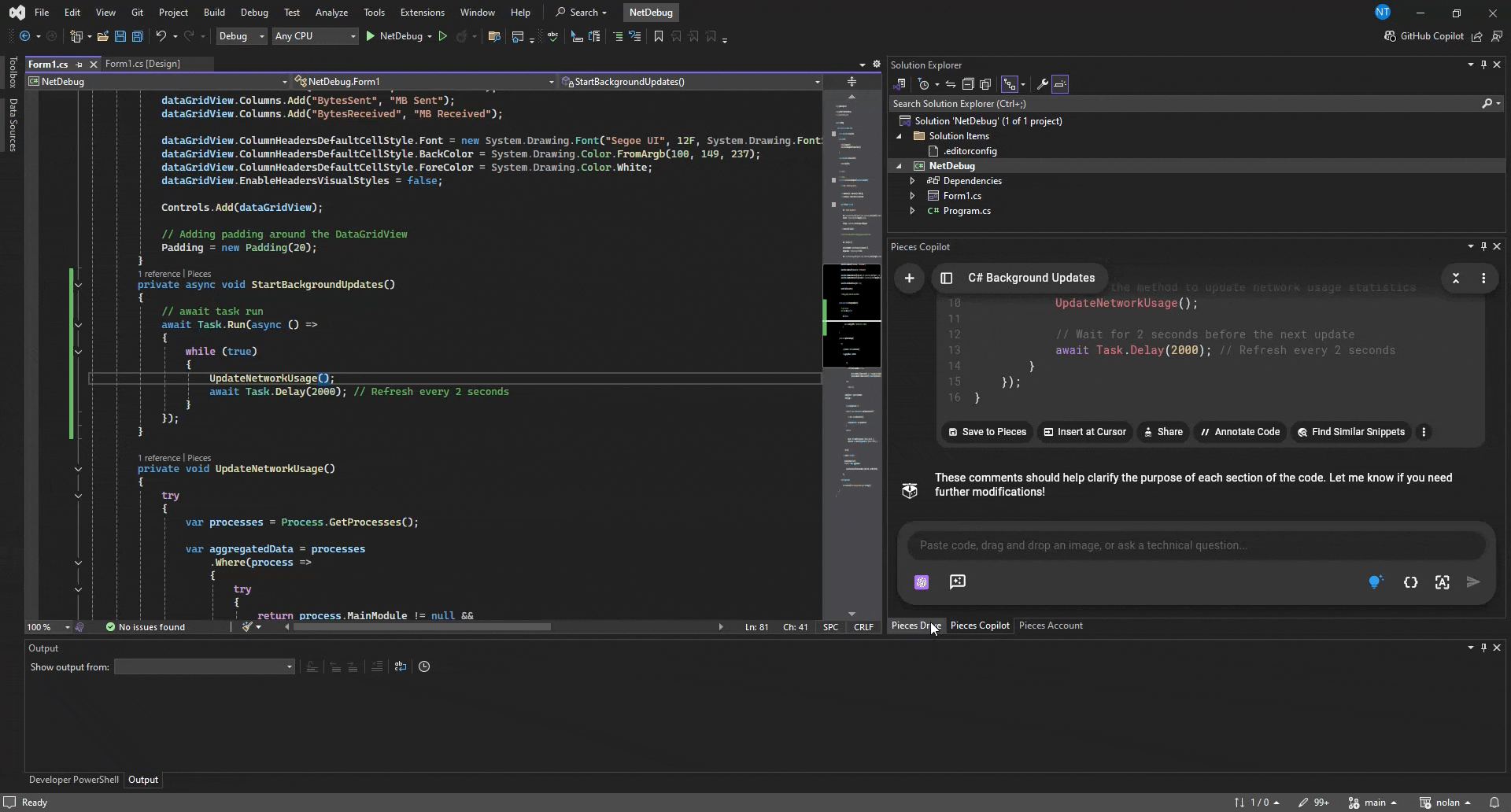Toggle word wrap in Output panel toolbar
1511x812 pixels.
[401, 667]
